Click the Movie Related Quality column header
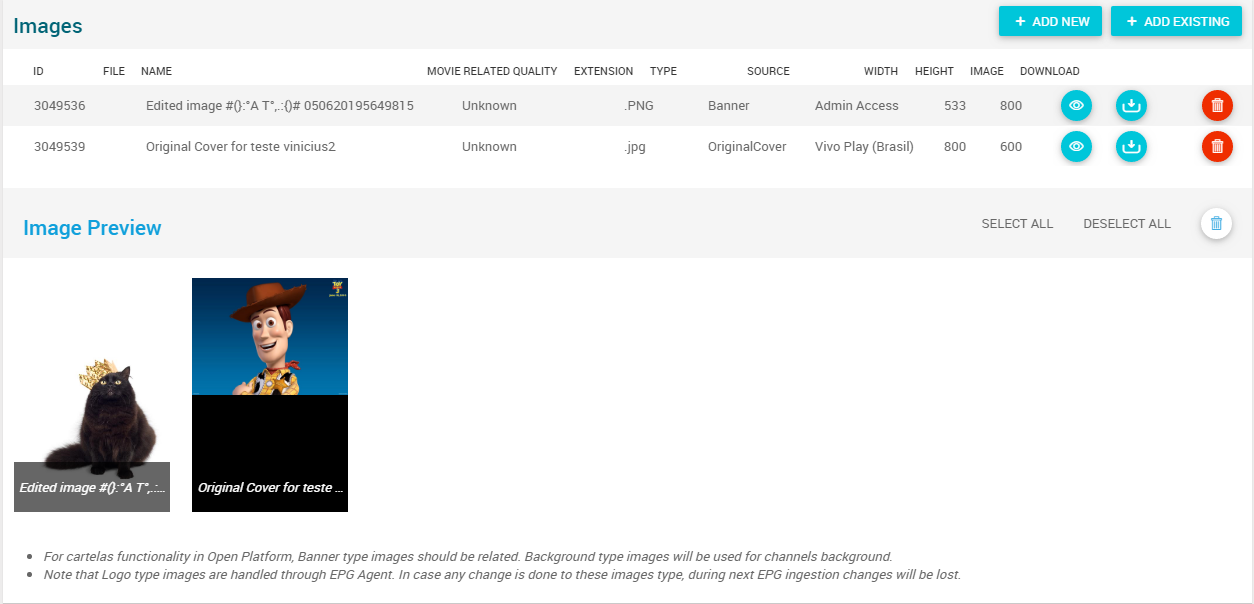Image resolution: width=1254 pixels, height=604 pixels. 491,71
